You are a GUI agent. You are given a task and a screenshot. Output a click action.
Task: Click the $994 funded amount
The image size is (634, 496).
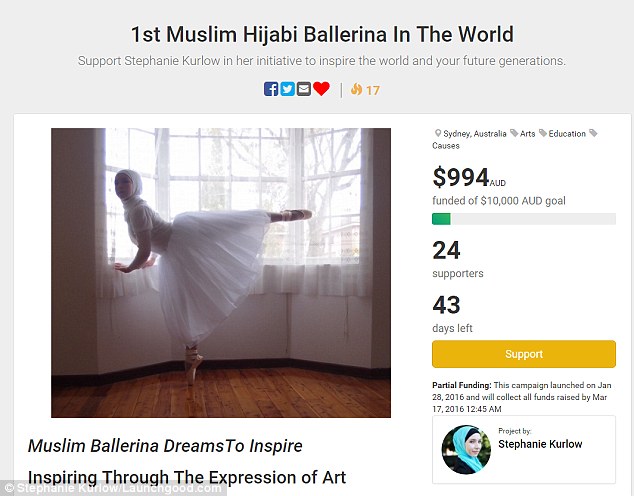461,177
